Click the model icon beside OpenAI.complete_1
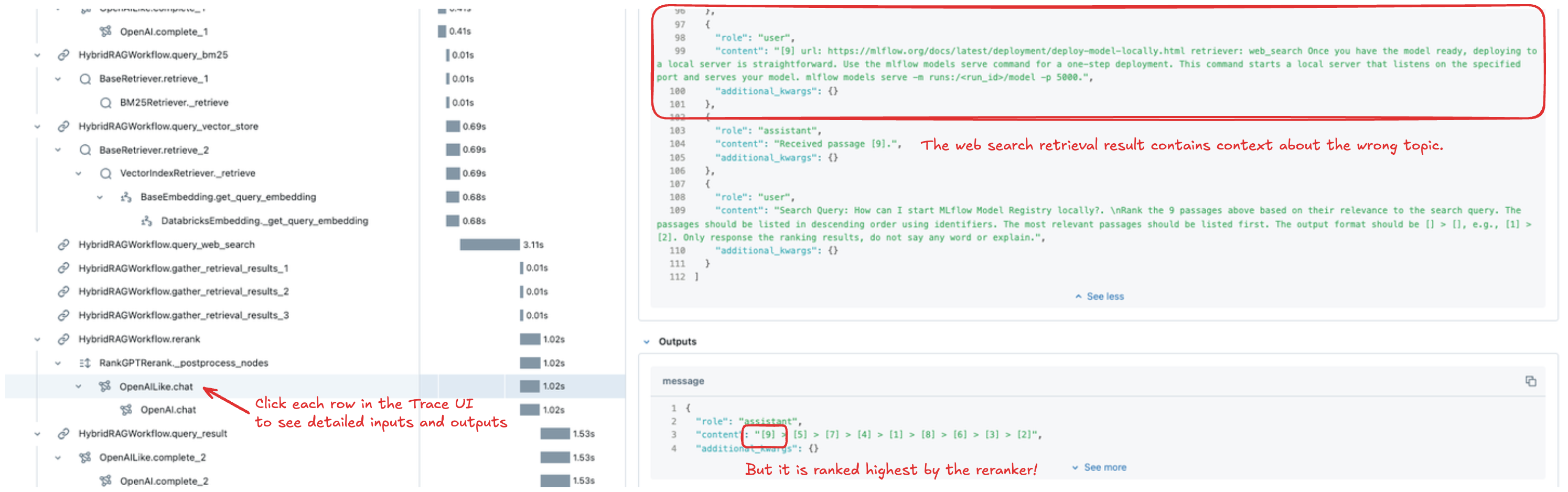1568x492 pixels. click(x=105, y=31)
